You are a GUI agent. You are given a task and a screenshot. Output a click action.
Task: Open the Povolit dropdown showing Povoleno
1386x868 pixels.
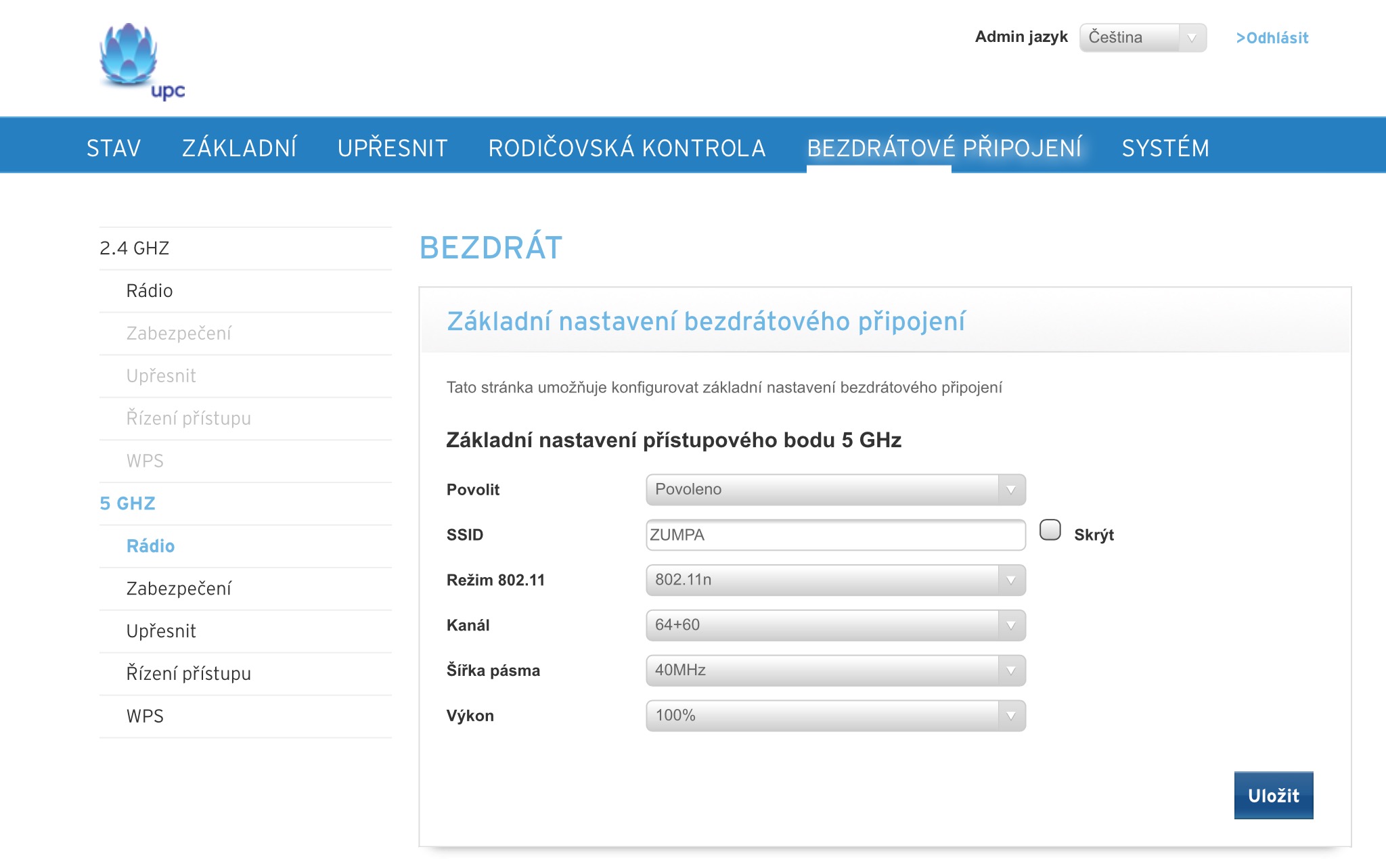click(x=836, y=490)
